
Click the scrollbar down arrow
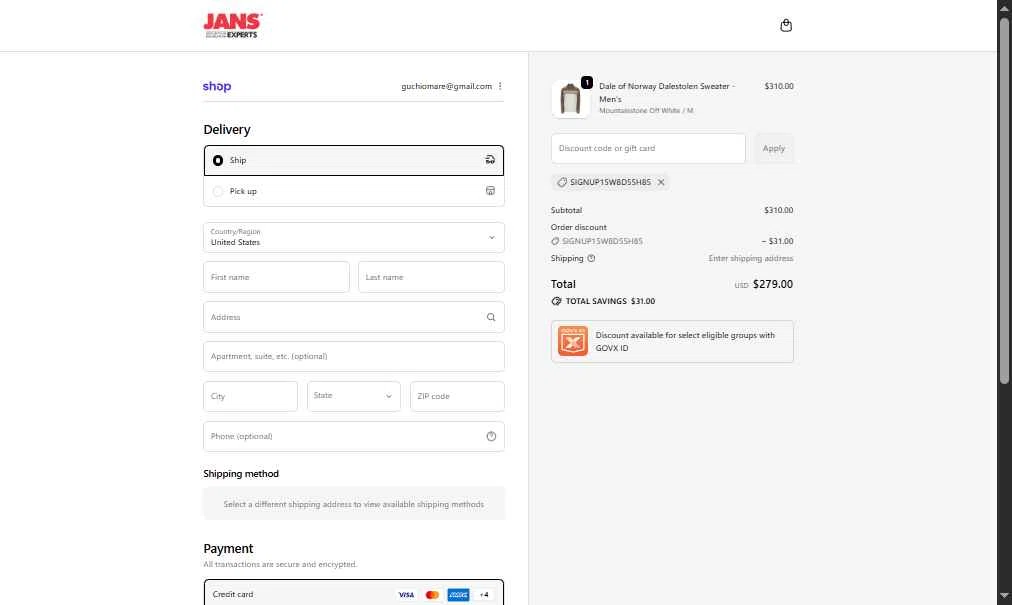[1004, 596]
